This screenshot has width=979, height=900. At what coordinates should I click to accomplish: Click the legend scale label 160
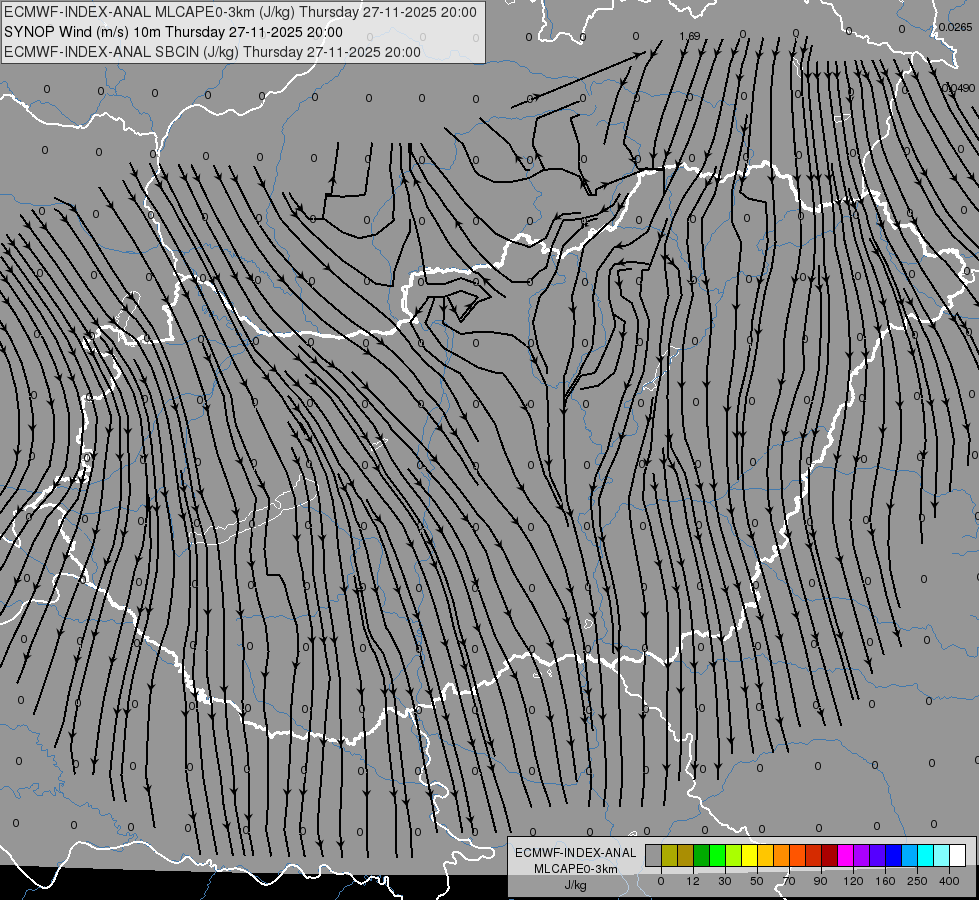click(x=885, y=881)
